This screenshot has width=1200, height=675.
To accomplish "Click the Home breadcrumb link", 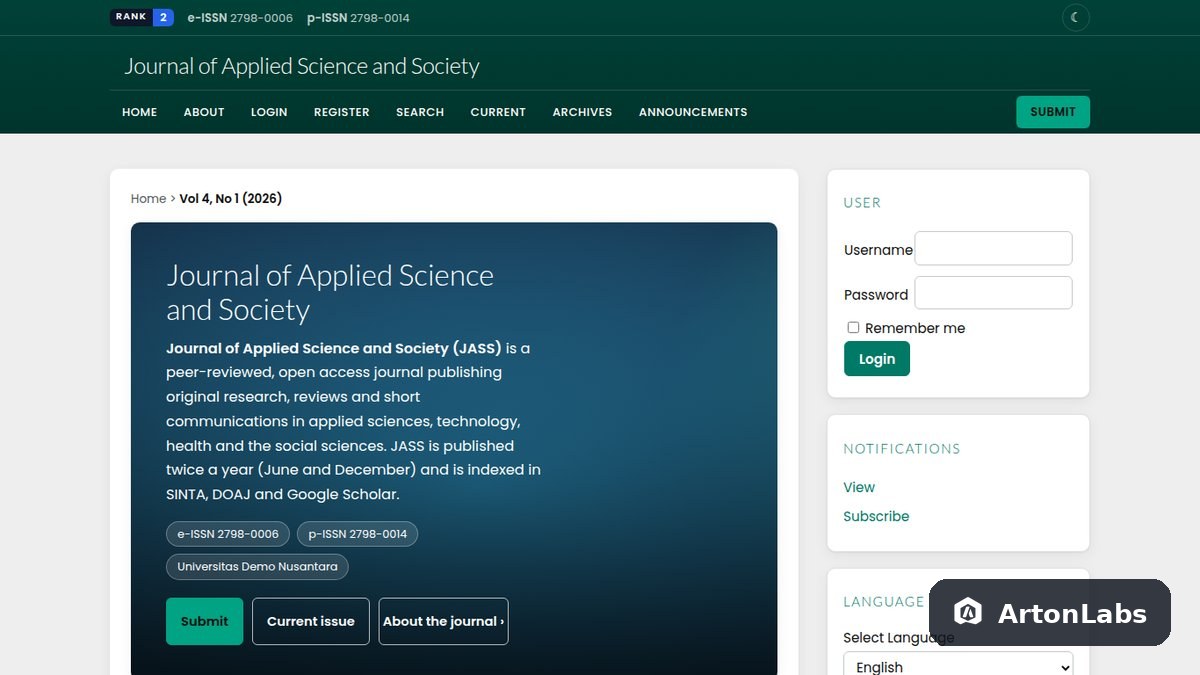I will pos(148,198).
